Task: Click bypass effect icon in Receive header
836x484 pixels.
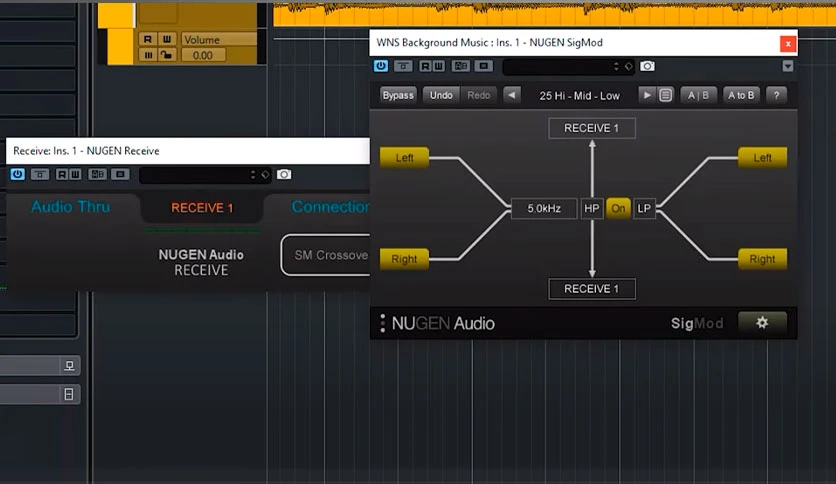Action: tap(40, 174)
